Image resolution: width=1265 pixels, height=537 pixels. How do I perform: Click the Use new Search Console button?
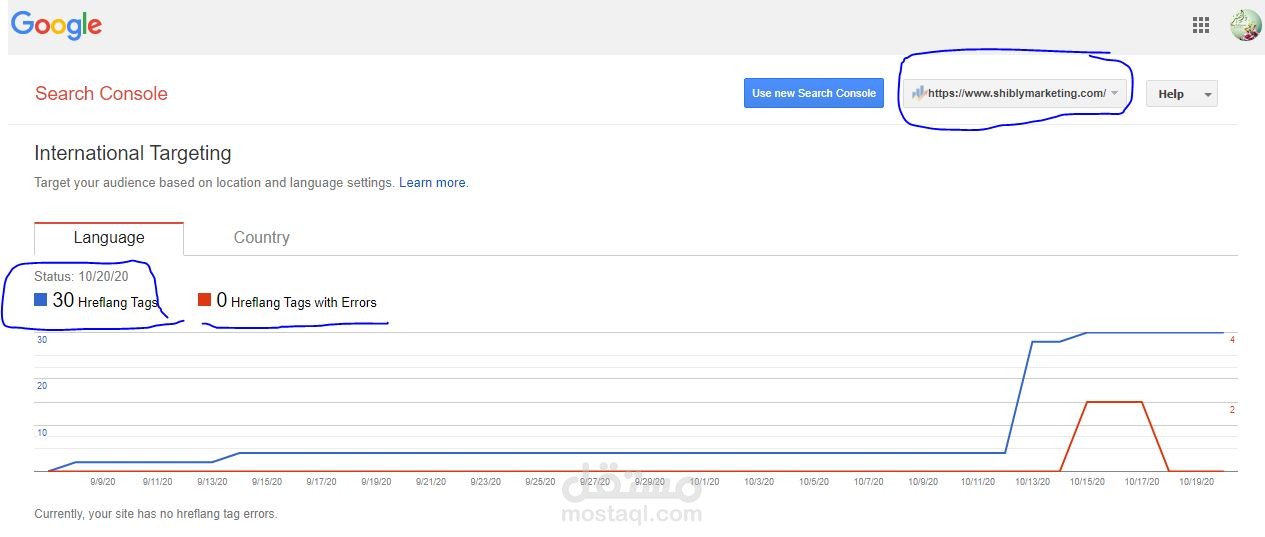click(x=814, y=93)
